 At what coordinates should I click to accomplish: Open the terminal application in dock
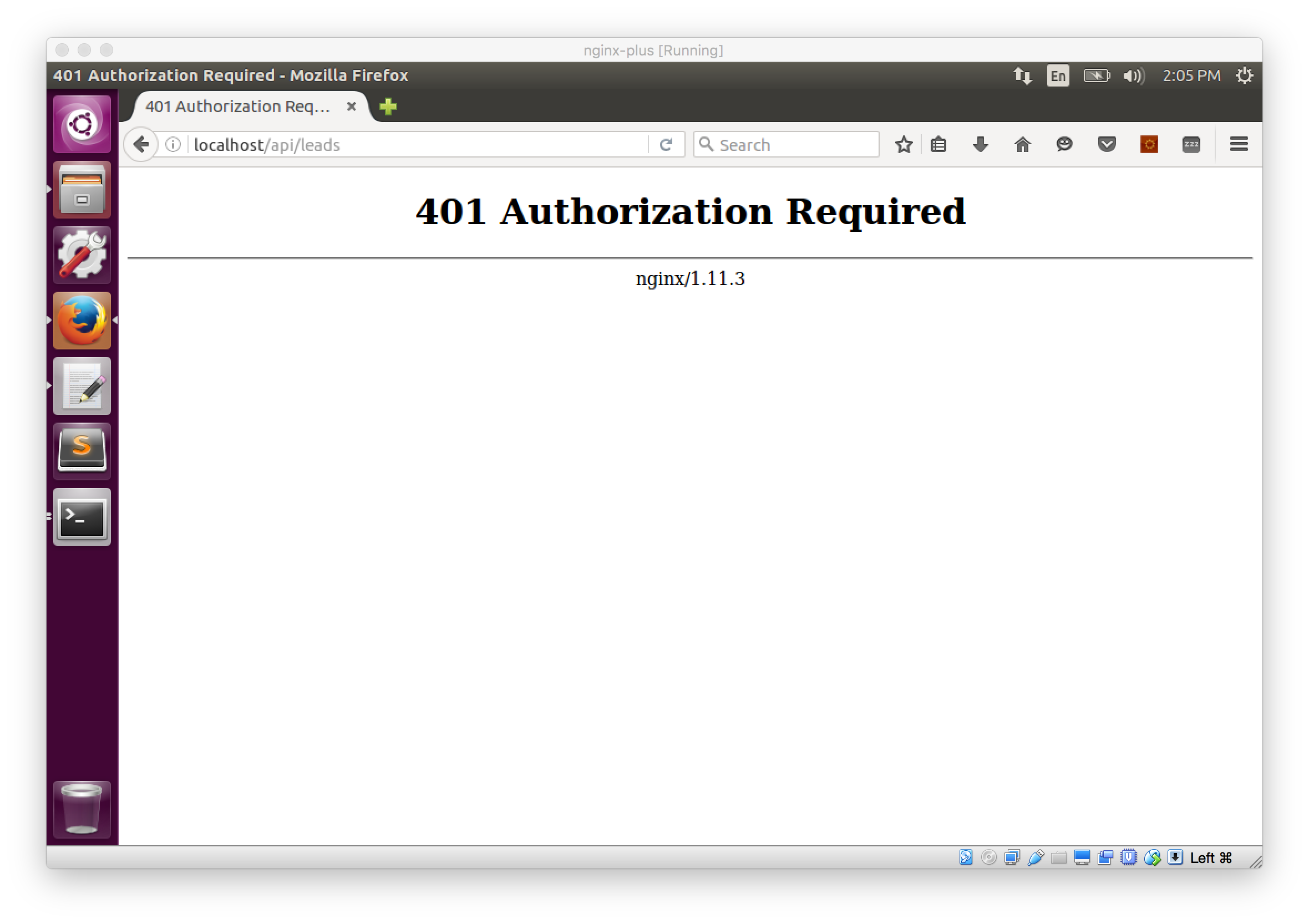[82, 518]
